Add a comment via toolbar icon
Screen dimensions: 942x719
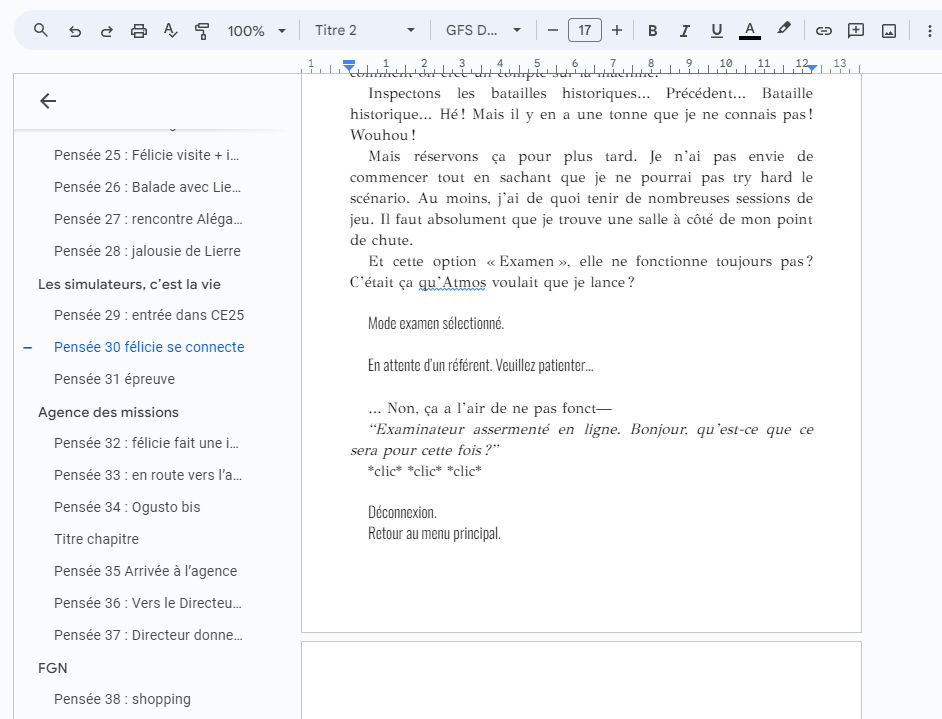(855, 31)
